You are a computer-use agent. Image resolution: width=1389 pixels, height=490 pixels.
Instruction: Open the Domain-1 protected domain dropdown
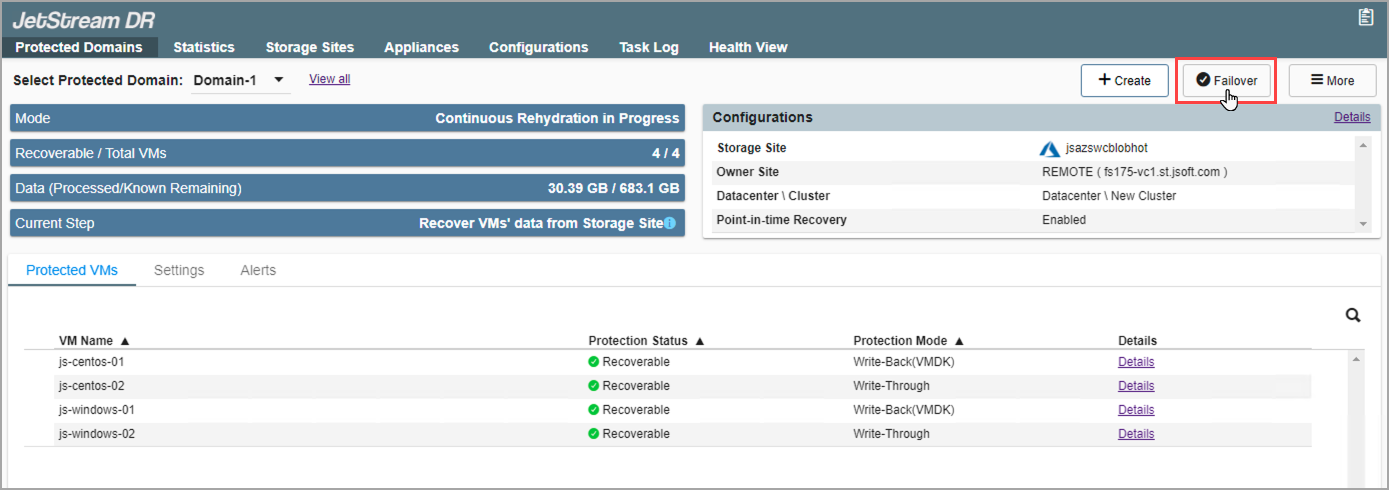(279, 80)
